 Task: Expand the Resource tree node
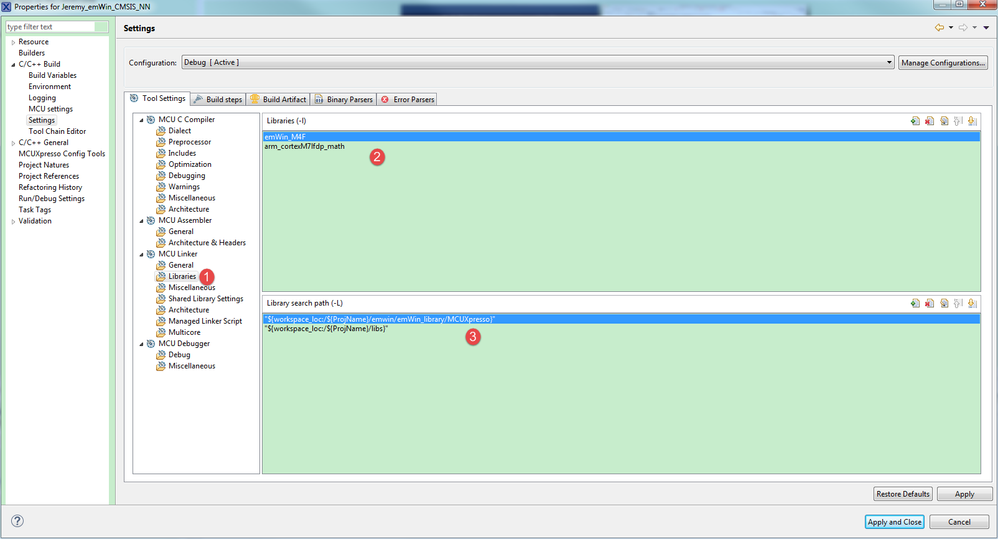[13, 42]
